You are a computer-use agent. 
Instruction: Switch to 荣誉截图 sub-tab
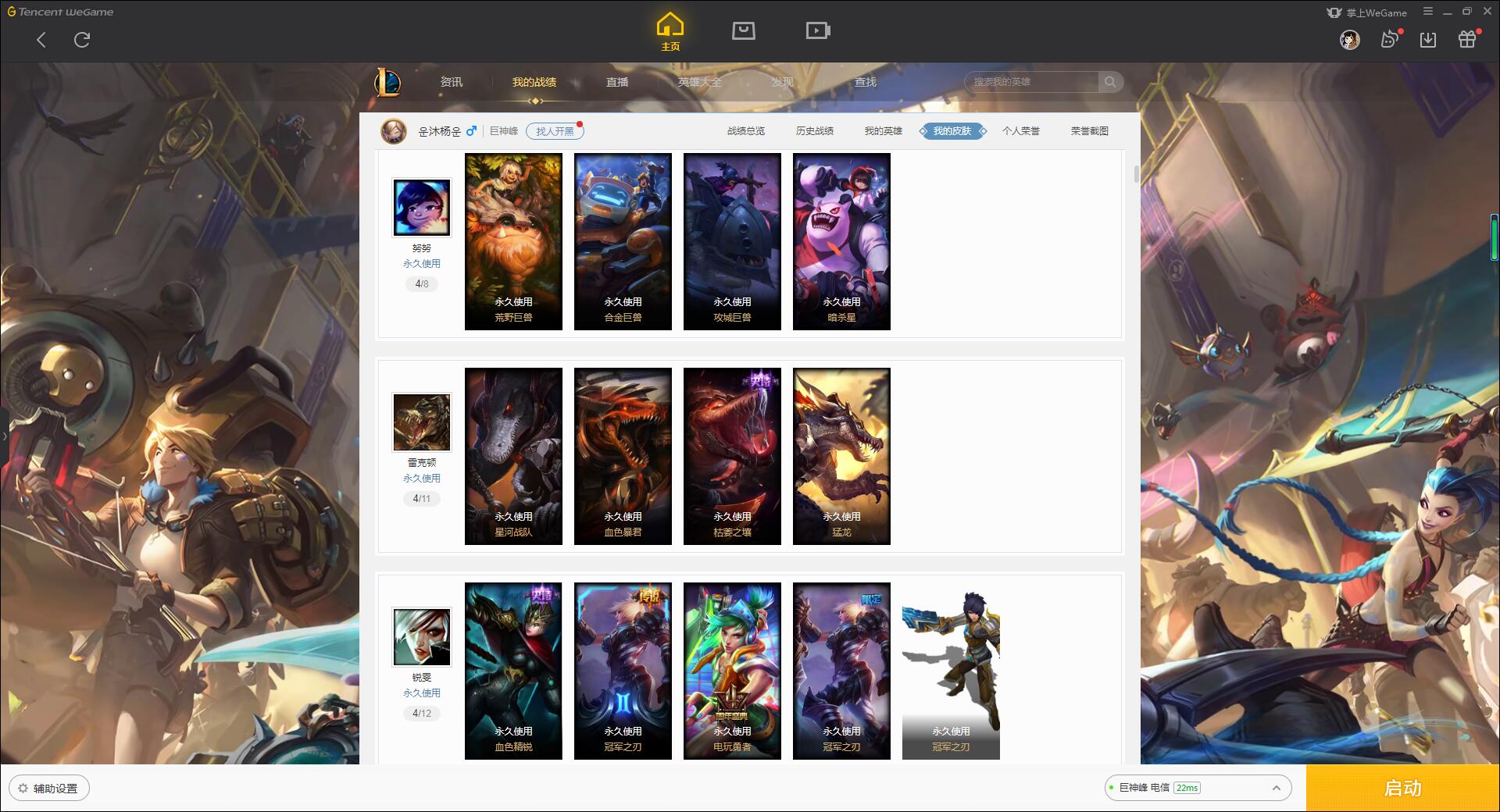coord(1090,131)
